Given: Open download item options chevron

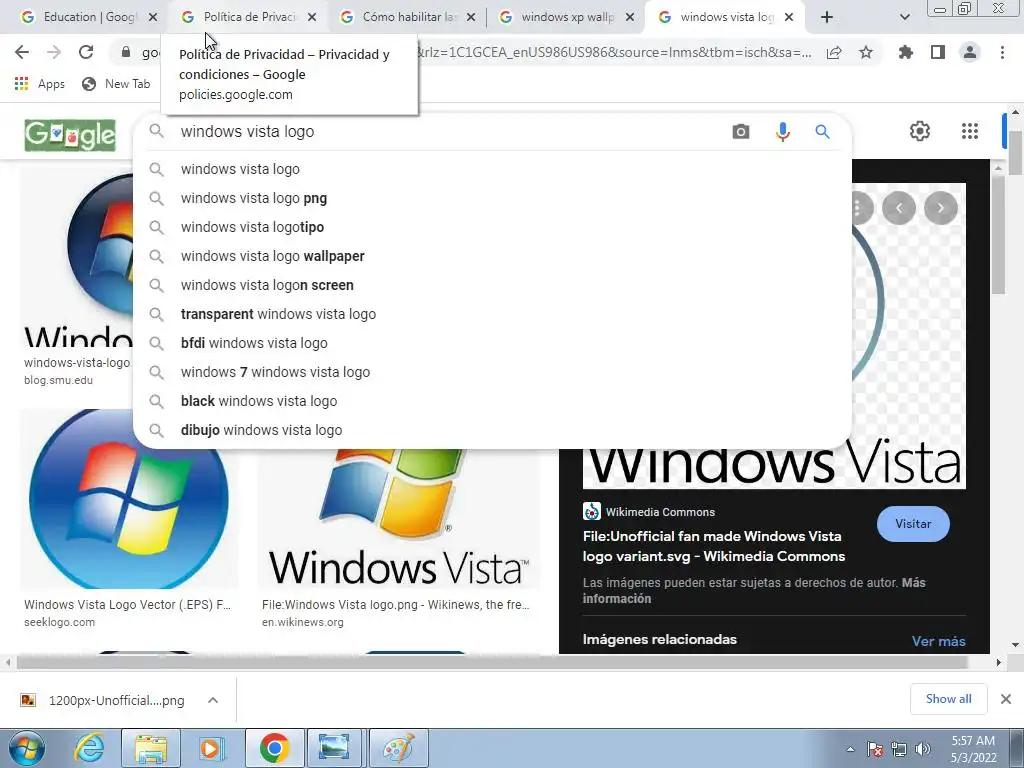Looking at the screenshot, I should [213, 700].
